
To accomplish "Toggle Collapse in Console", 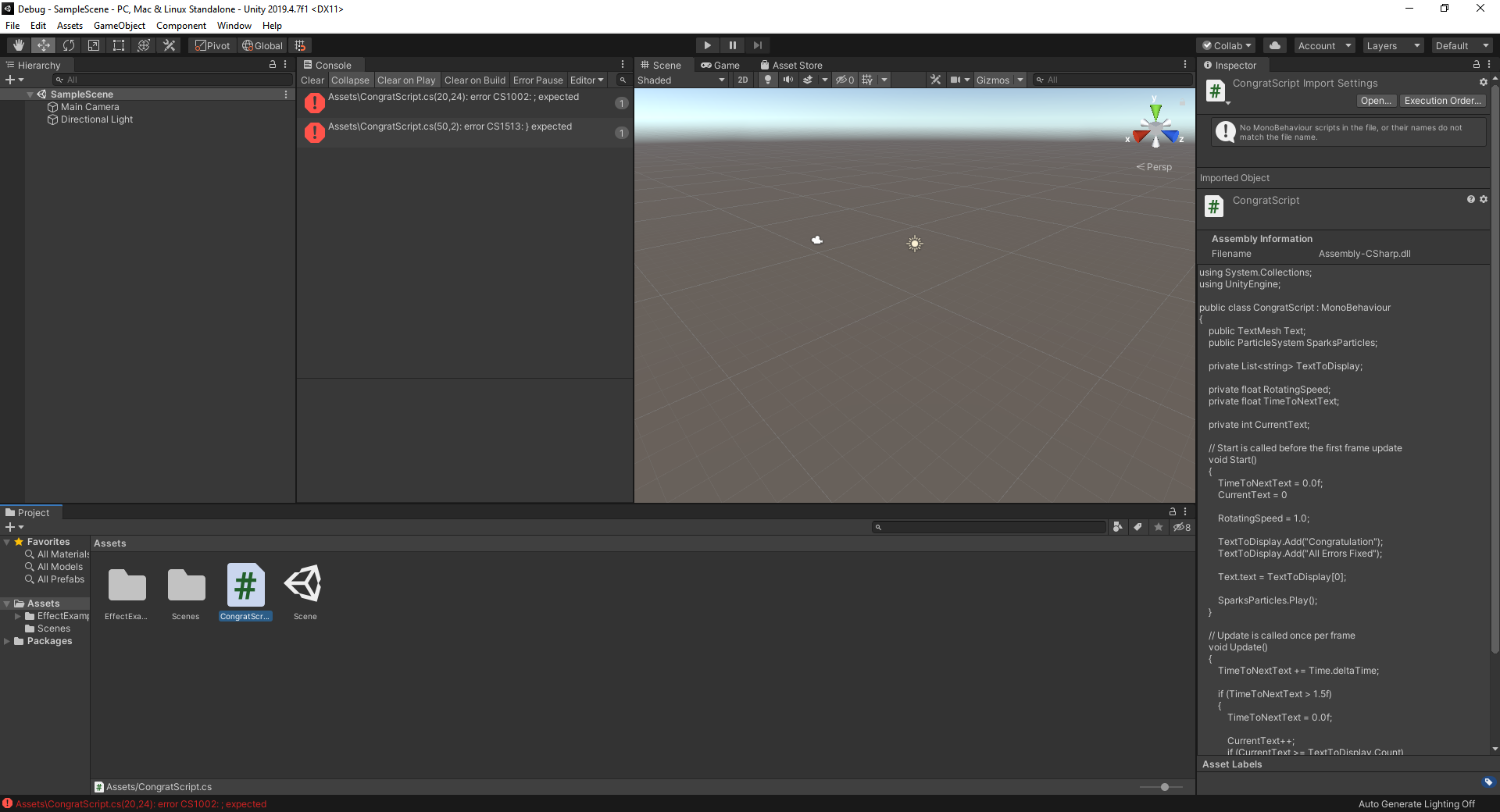I will pyautogui.click(x=350, y=80).
